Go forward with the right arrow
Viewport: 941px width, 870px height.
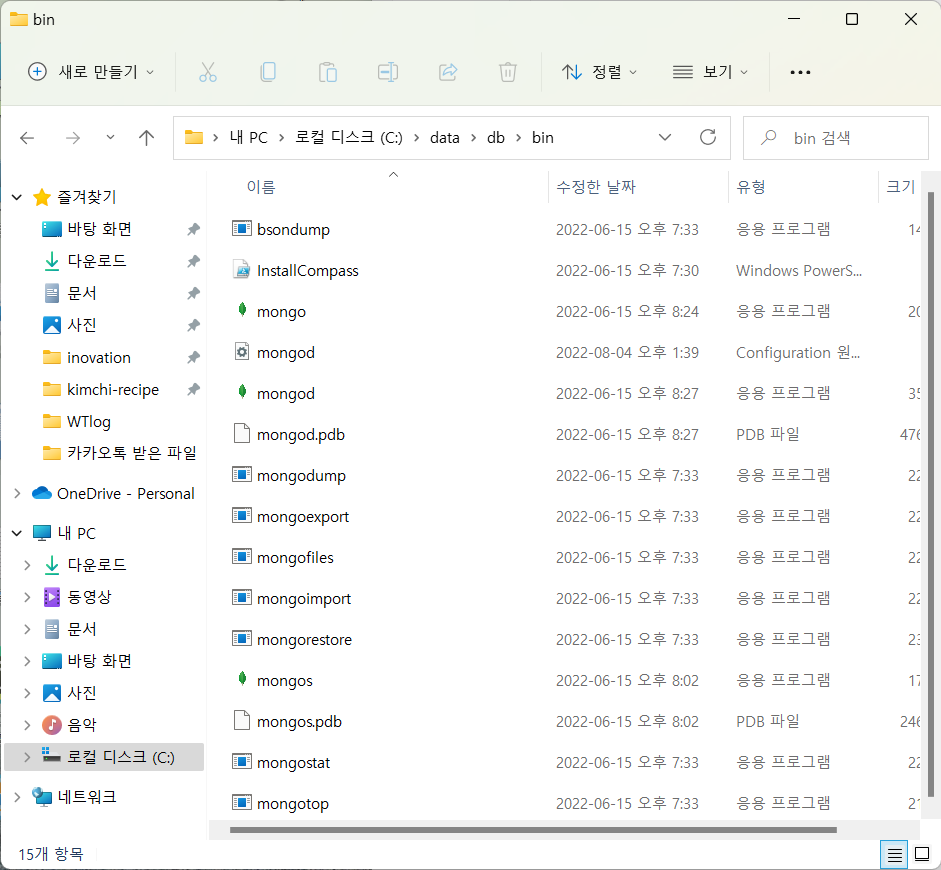(x=73, y=138)
